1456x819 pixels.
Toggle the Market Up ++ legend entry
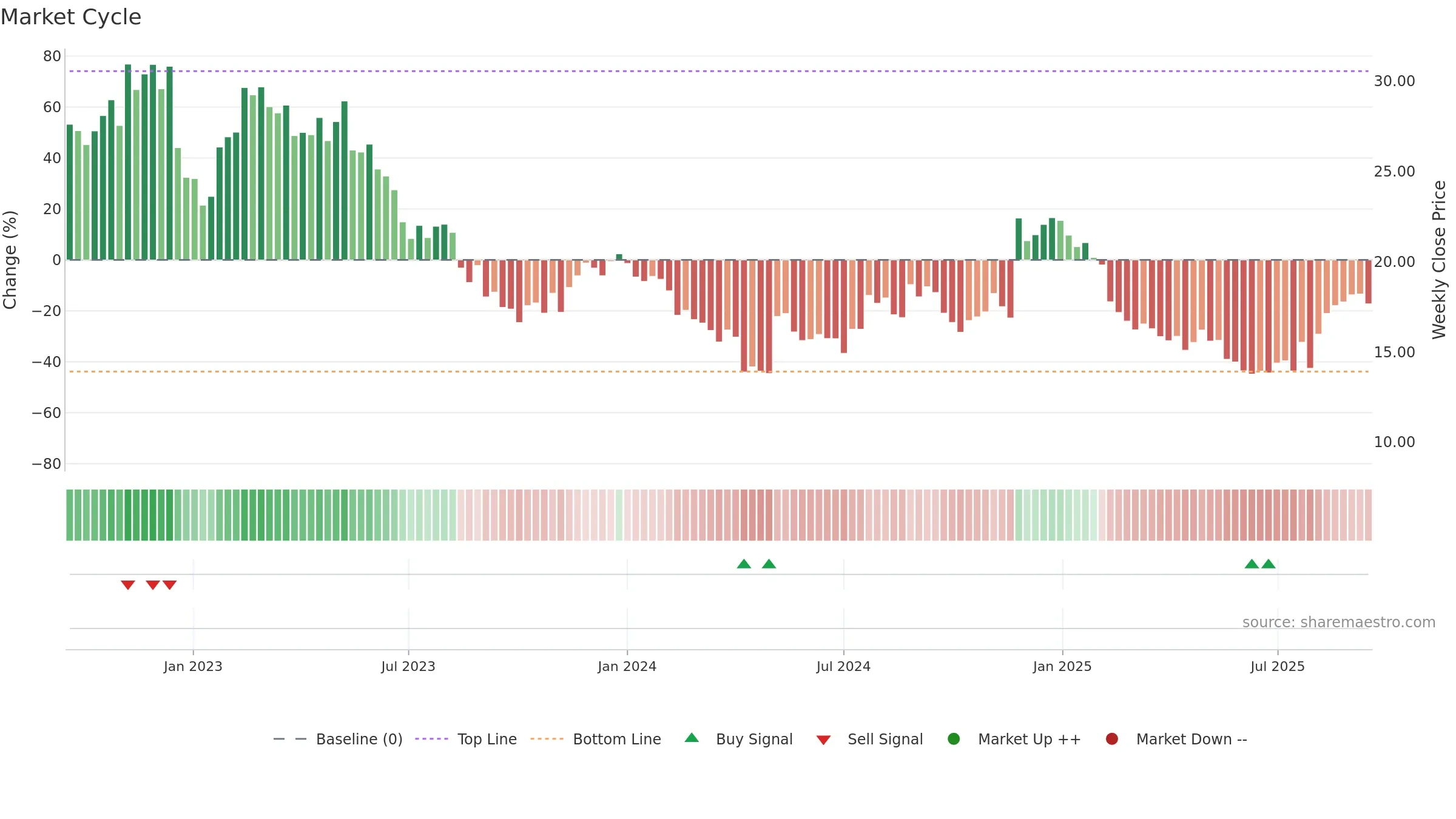[x=1014, y=739]
